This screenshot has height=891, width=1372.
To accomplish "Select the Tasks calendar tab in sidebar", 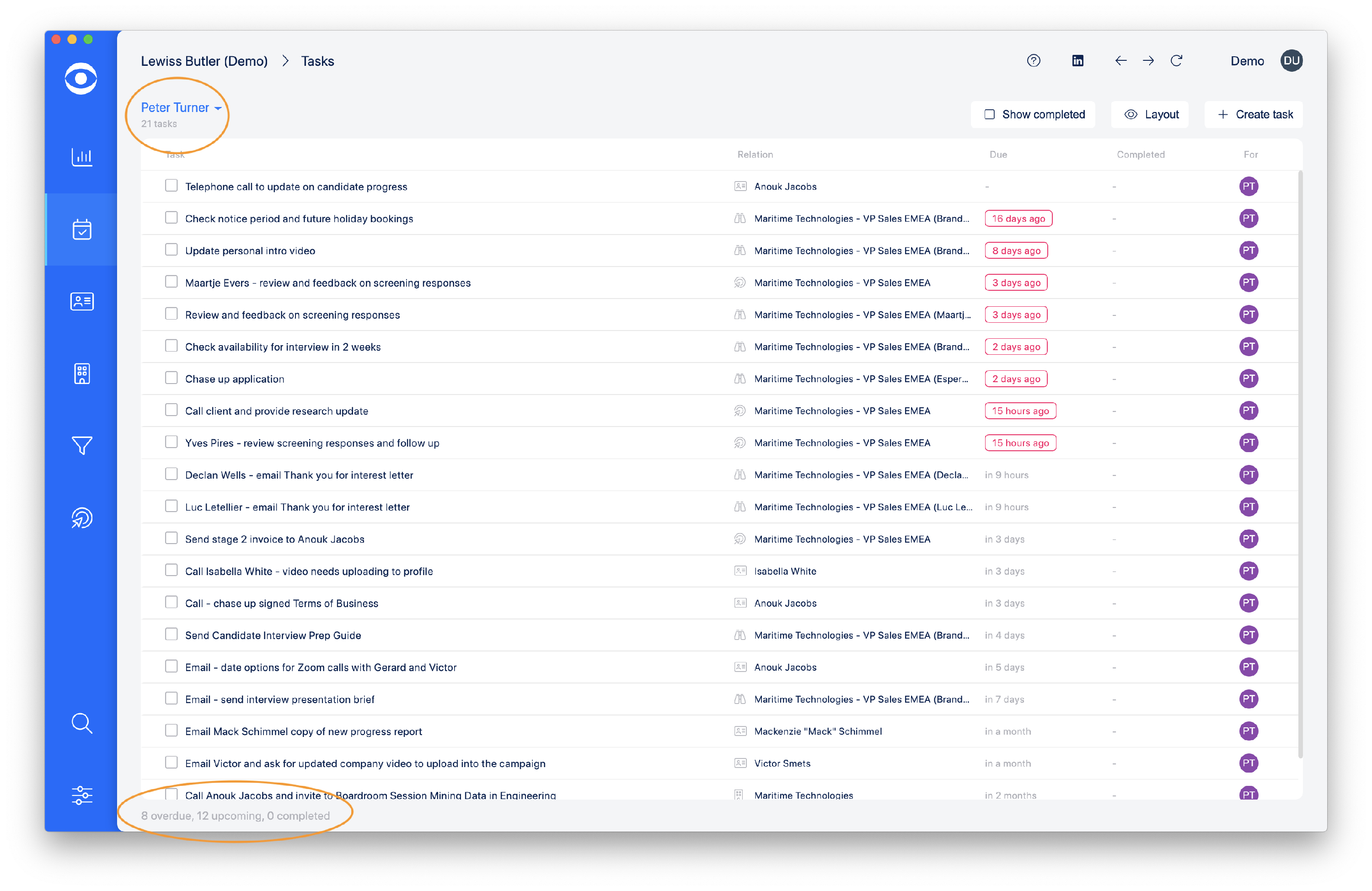I will [x=81, y=229].
